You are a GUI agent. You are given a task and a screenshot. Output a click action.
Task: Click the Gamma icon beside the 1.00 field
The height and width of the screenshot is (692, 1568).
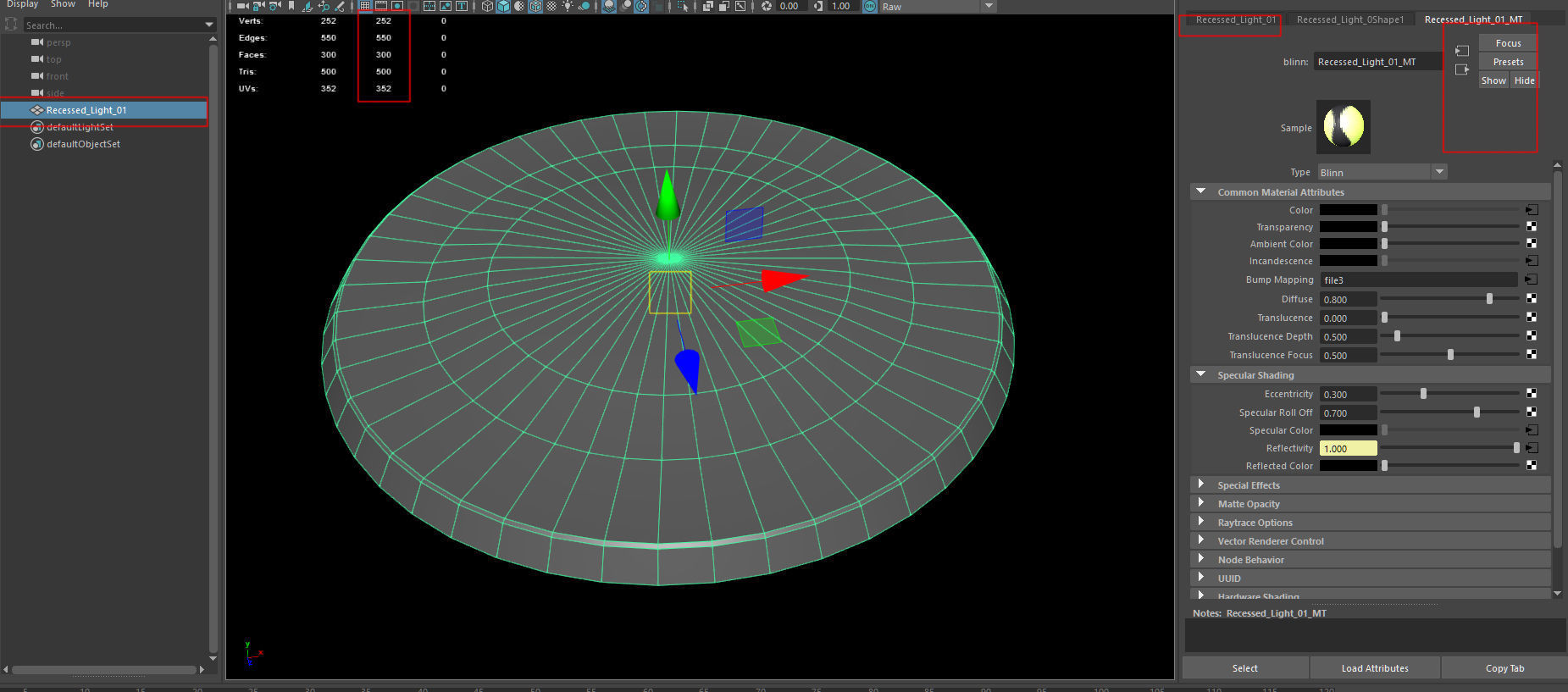818,6
